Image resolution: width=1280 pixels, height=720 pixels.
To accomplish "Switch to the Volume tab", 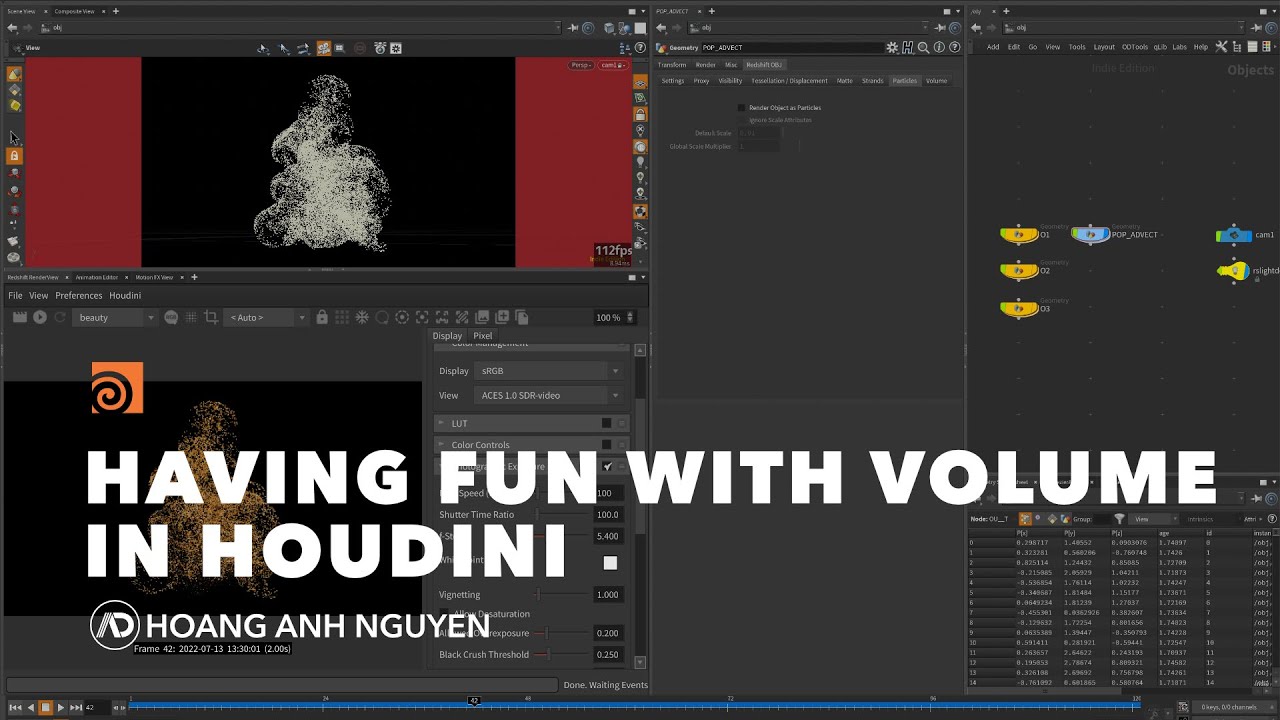I will 936,80.
